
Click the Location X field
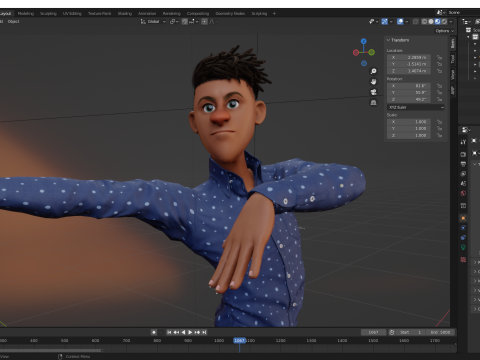point(409,57)
